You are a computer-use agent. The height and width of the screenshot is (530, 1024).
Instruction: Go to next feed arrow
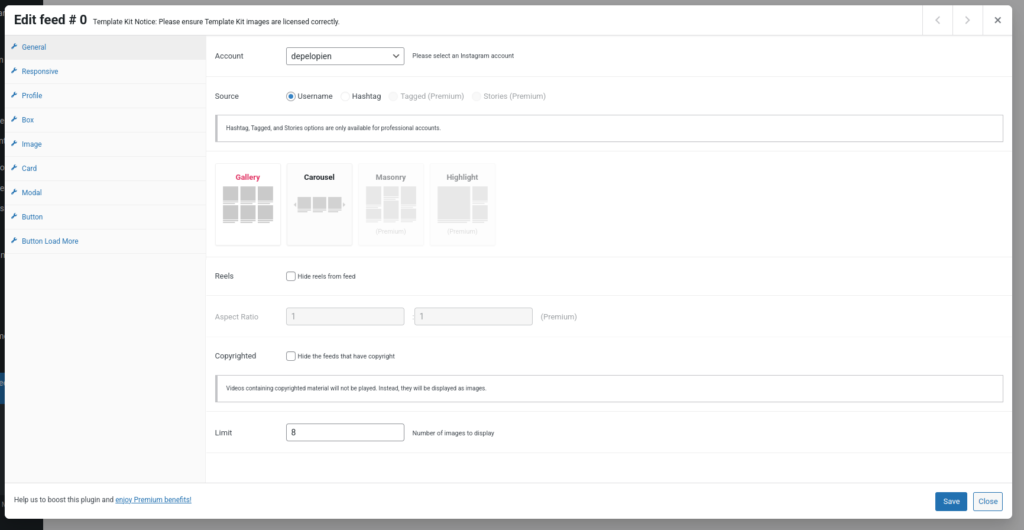pos(967,20)
